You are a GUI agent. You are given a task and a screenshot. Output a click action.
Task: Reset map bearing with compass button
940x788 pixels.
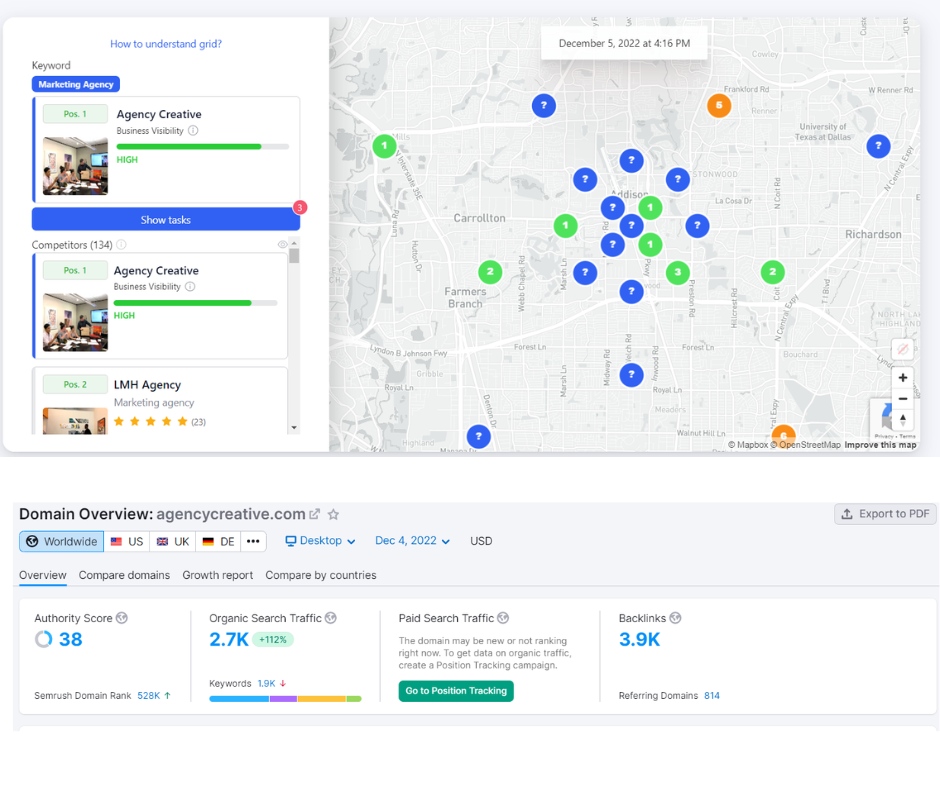(903, 419)
